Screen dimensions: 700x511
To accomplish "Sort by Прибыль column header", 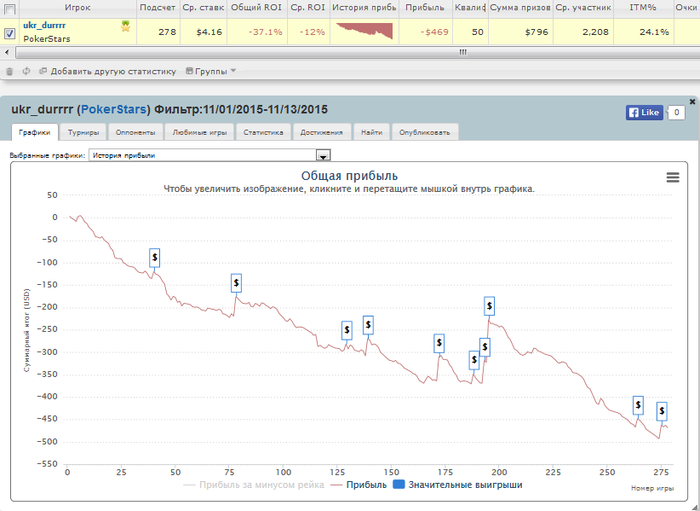I will [425, 8].
